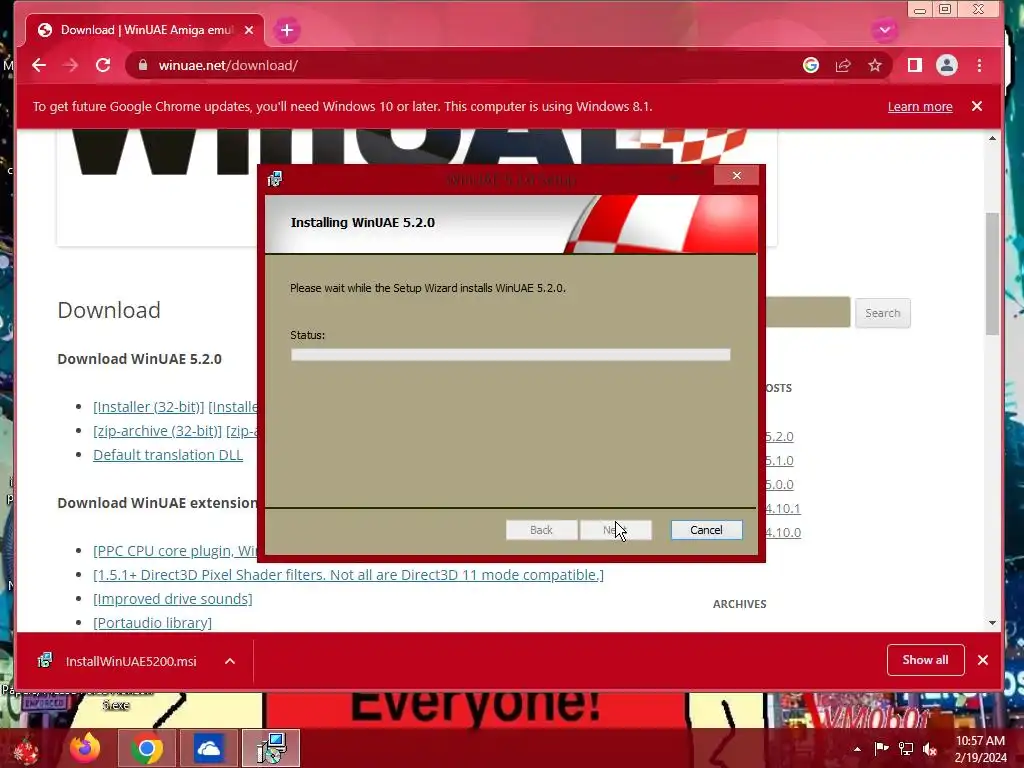Viewport: 1024px width, 768px height.
Task: Open the Chrome profile avatar
Action: pos(947,65)
